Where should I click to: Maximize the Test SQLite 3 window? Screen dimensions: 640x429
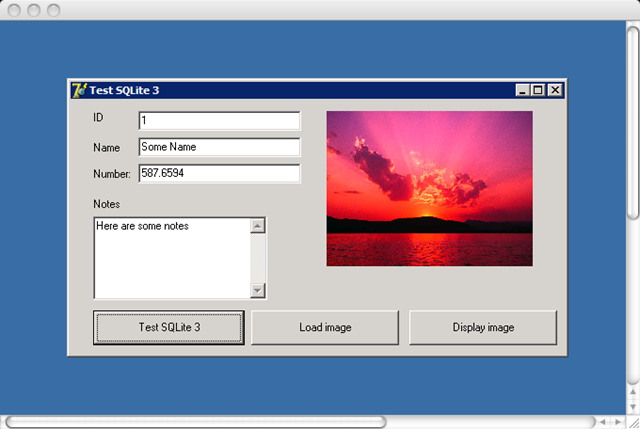tap(538, 90)
